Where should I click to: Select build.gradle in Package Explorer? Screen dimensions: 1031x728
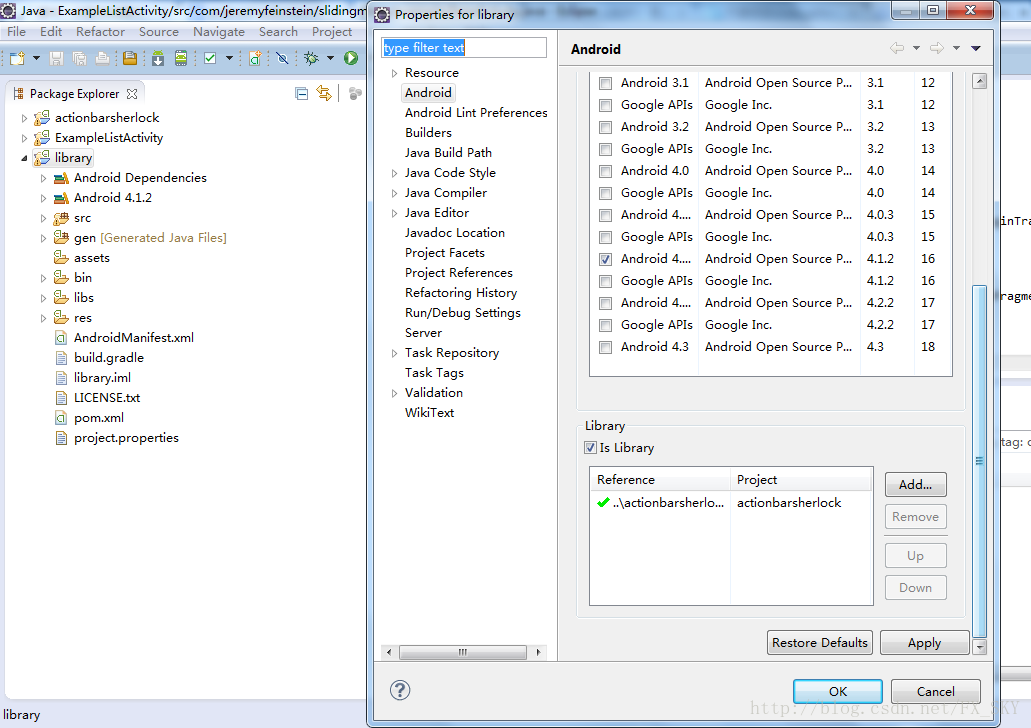pos(108,358)
